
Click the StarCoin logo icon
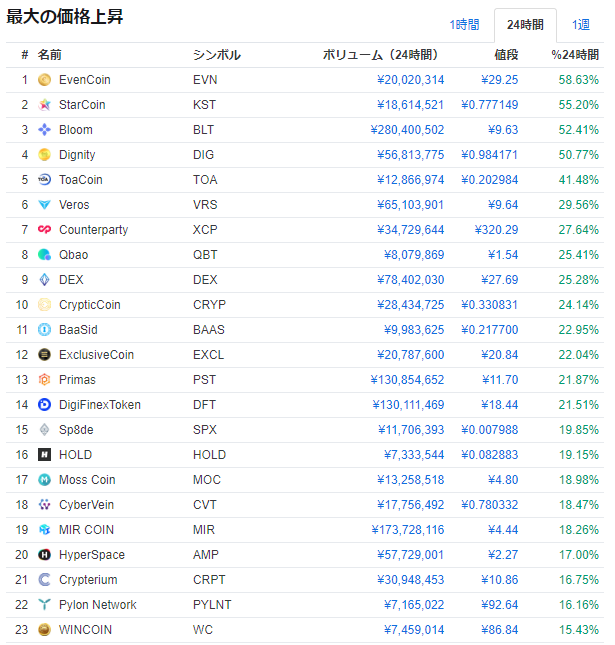point(44,105)
